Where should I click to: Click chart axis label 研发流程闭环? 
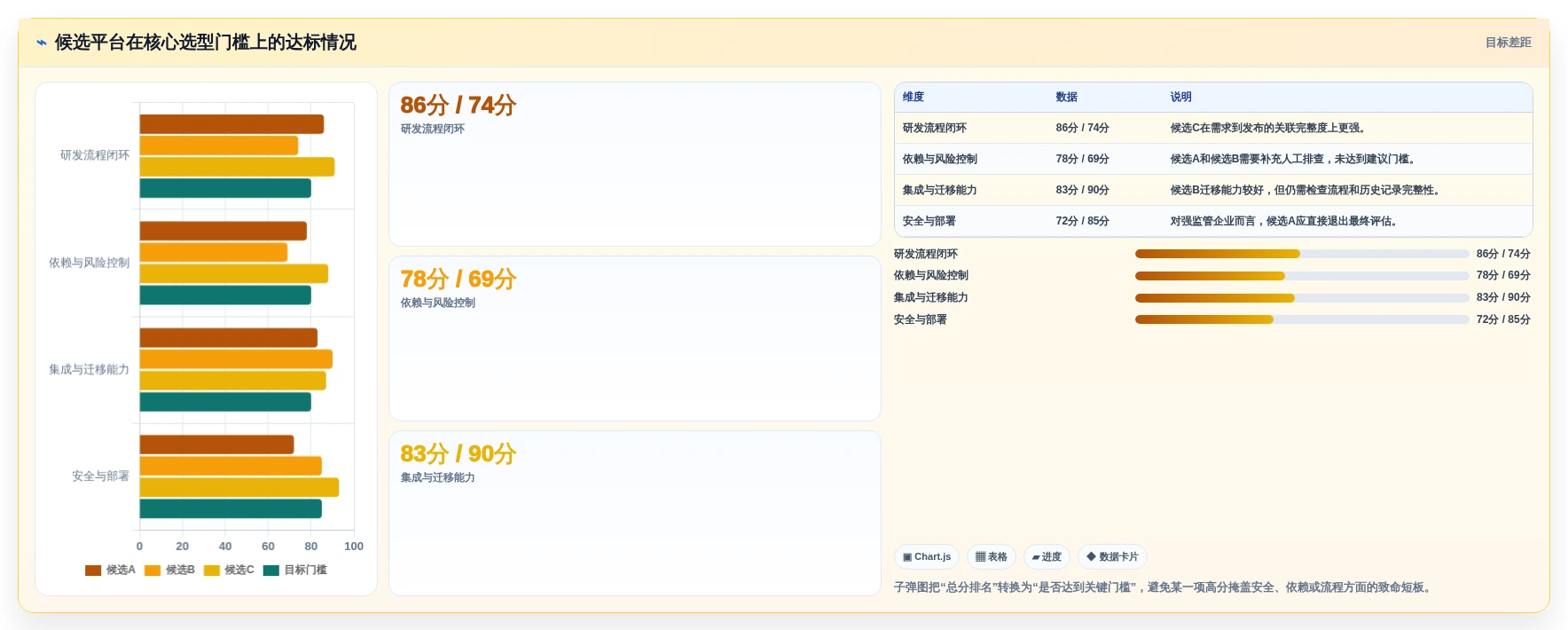tap(95, 155)
